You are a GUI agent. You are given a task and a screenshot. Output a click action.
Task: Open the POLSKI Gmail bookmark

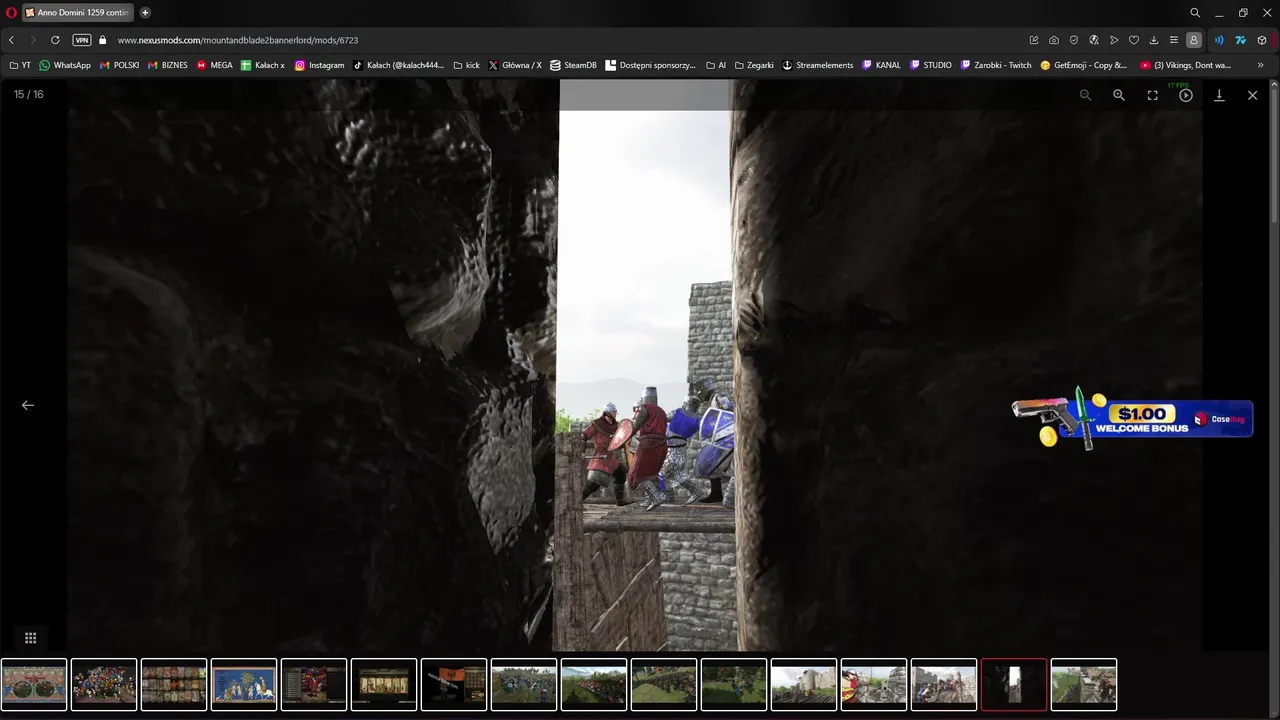[x=120, y=65]
